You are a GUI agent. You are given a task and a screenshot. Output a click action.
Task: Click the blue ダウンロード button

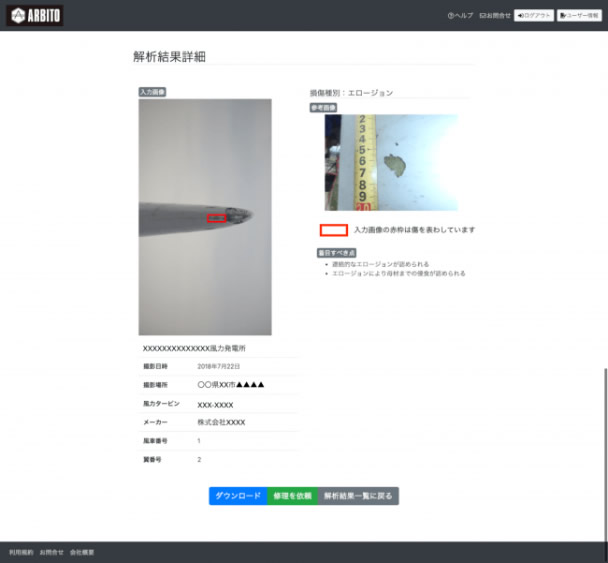point(238,496)
